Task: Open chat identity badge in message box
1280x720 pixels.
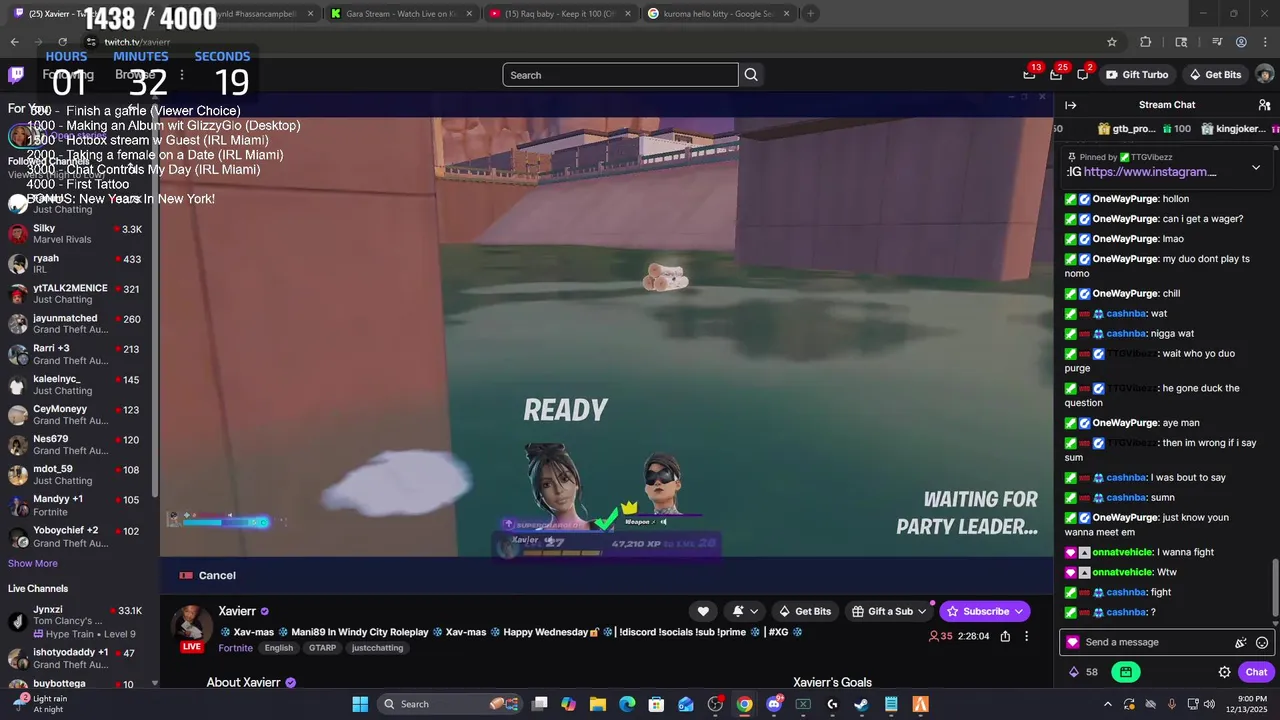Action: 1073,643
